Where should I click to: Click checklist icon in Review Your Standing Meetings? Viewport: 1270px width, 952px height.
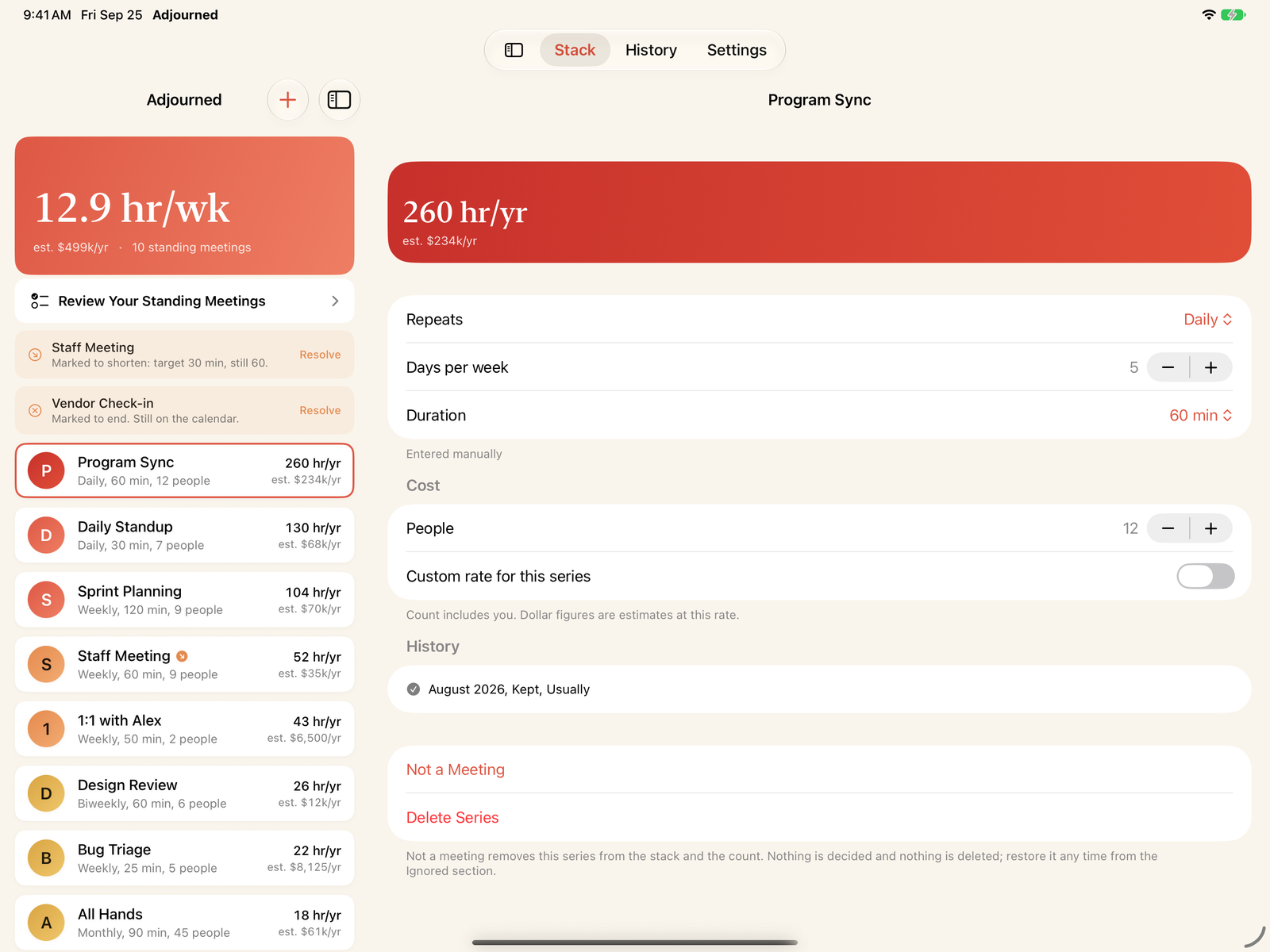[40, 301]
